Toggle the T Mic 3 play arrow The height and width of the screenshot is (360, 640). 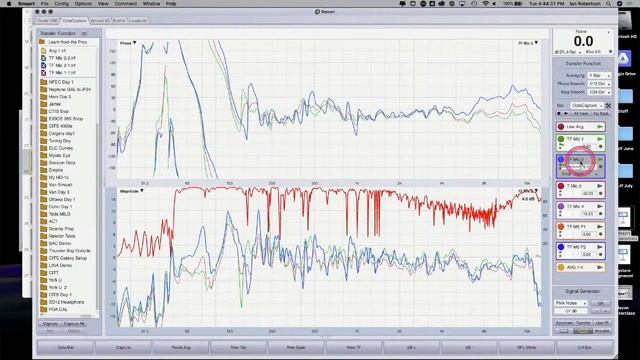pyautogui.click(x=600, y=186)
